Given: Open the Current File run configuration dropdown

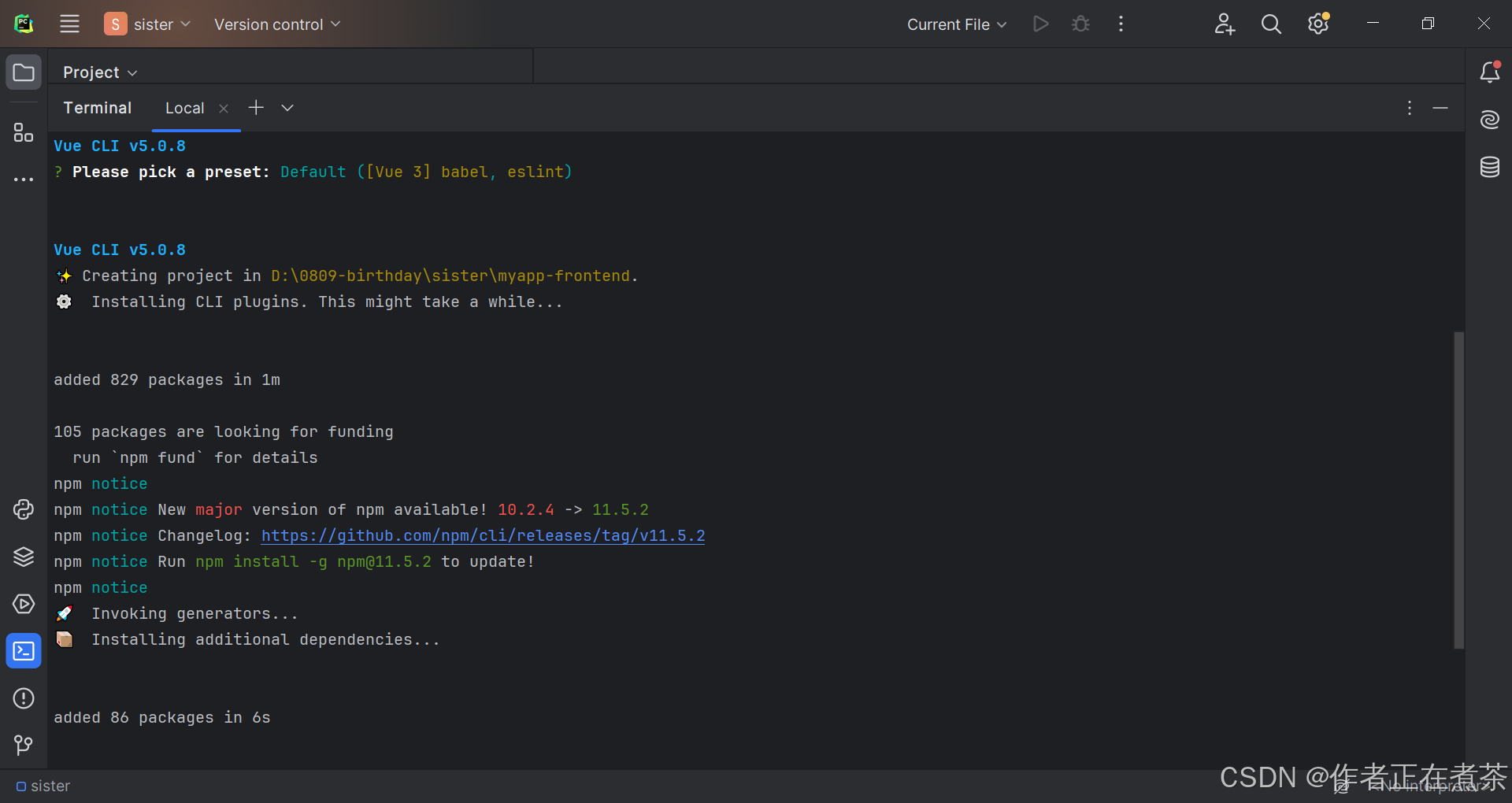Looking at the screenshot, I should [x=957, y=24].
